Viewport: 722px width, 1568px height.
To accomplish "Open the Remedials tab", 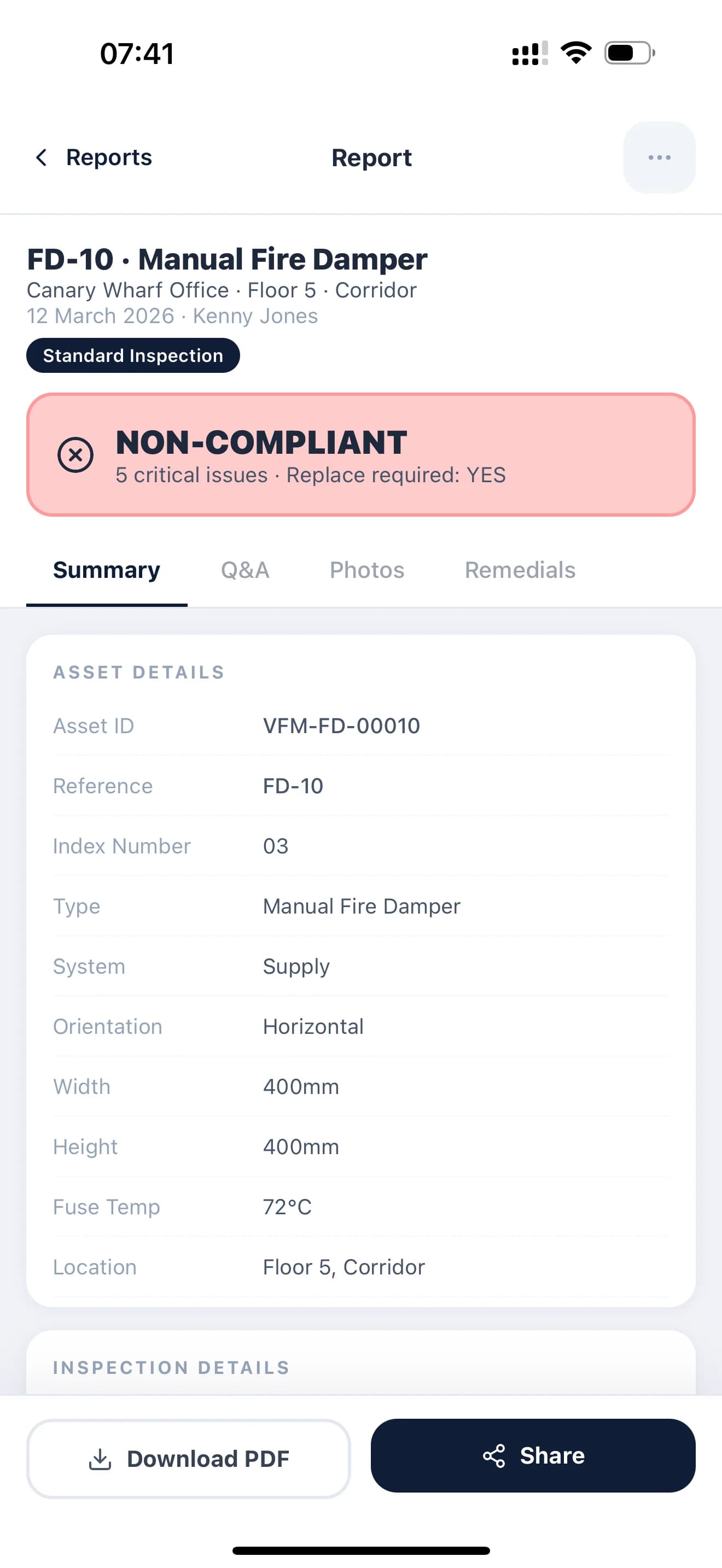I will (x=520, y=570).
